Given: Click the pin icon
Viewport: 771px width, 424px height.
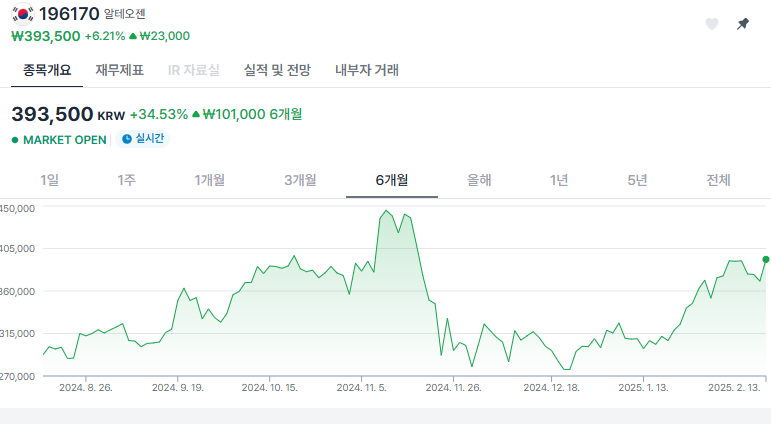Looking at the screenshot, I should (x=742, y=24).
